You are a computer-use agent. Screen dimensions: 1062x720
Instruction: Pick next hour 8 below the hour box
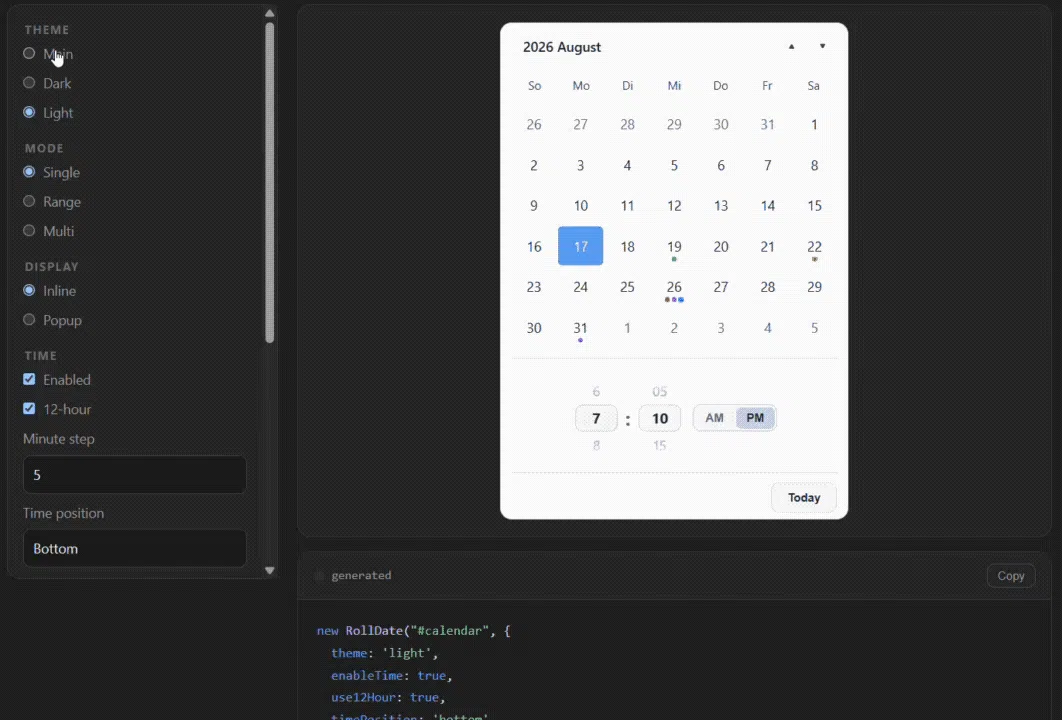[596, 446]
